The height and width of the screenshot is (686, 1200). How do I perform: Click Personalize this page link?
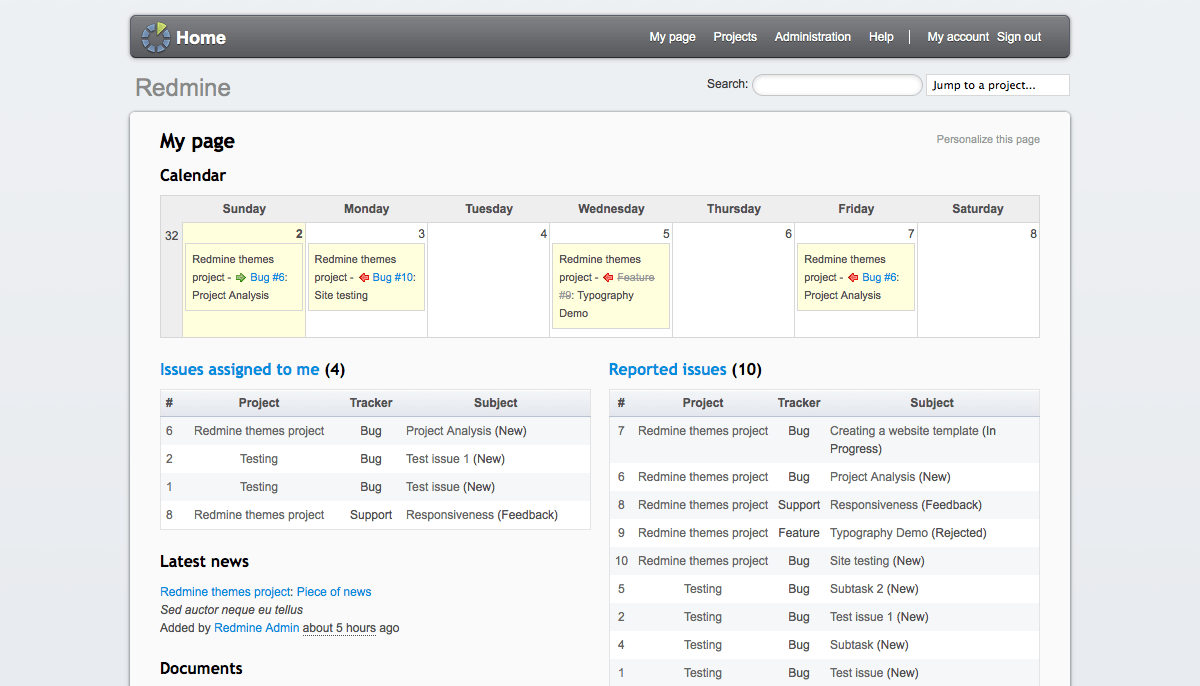coord(988,139)
